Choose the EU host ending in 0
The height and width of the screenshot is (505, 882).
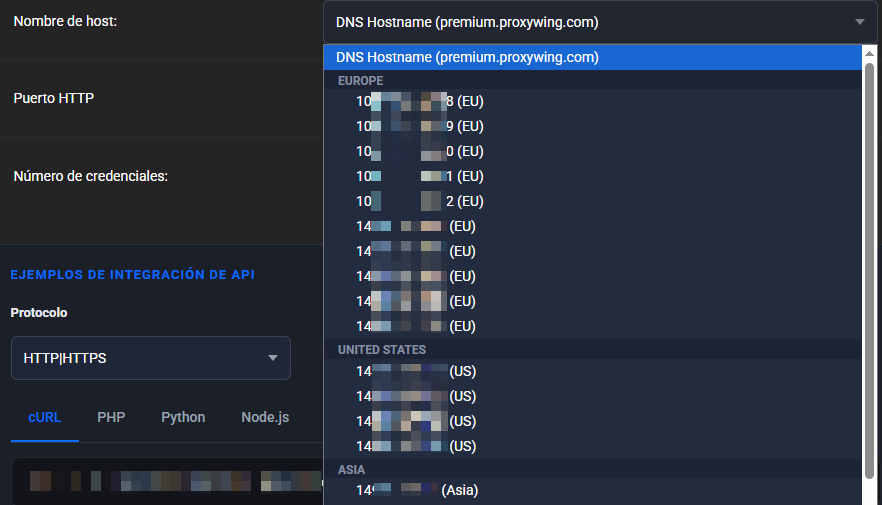[x=592, y=151]
